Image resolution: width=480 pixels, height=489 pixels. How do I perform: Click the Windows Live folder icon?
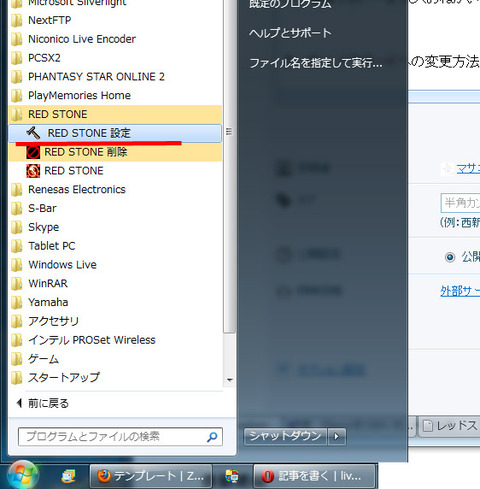coord(16,265)
